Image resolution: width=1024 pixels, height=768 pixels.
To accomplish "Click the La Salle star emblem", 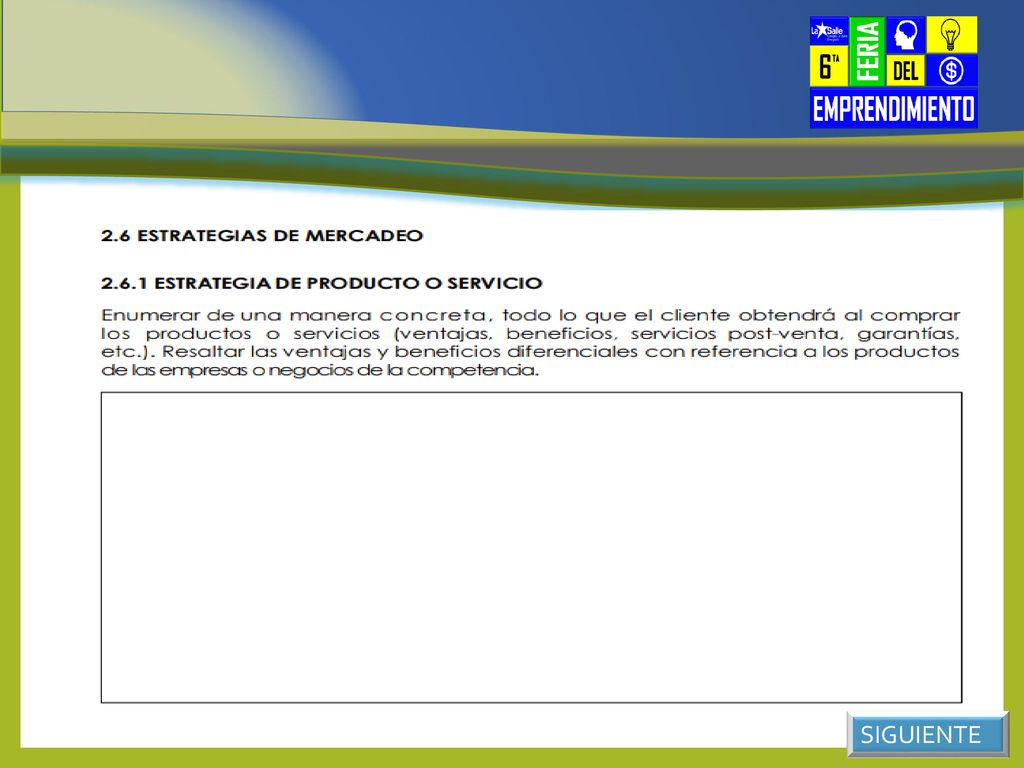I will click(829, 31).
